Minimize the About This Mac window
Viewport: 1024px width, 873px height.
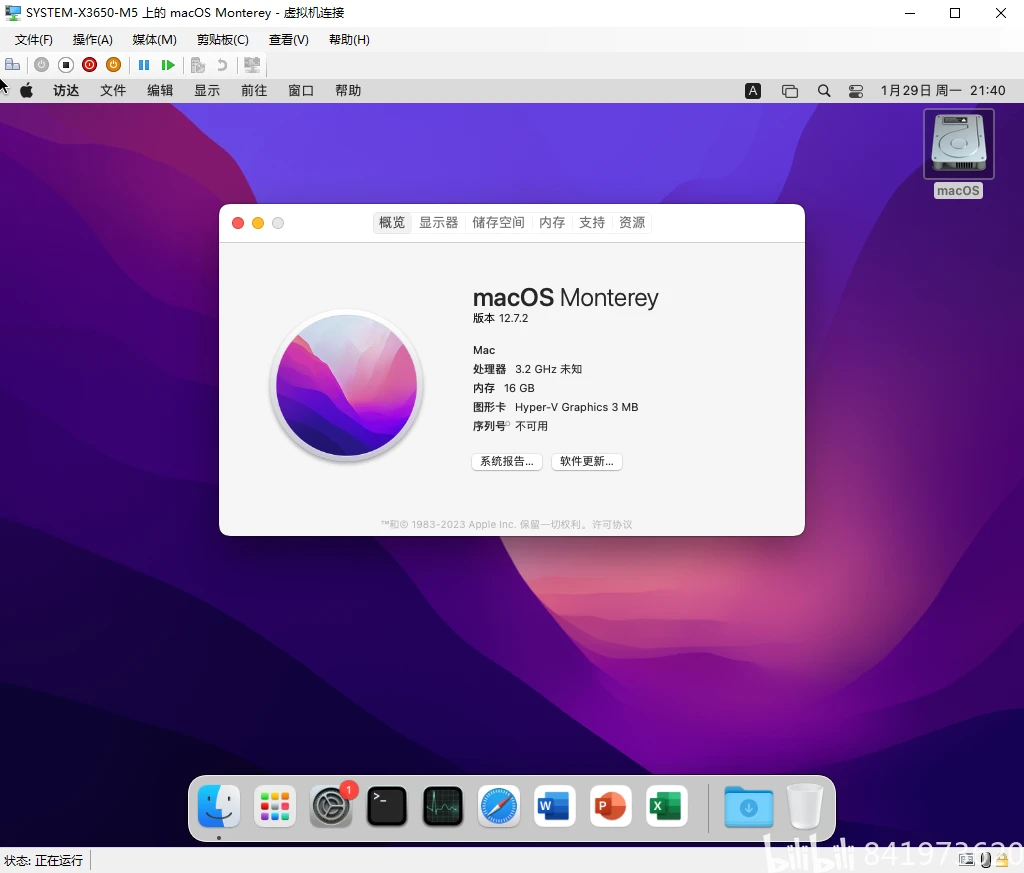tap(258, 223)
